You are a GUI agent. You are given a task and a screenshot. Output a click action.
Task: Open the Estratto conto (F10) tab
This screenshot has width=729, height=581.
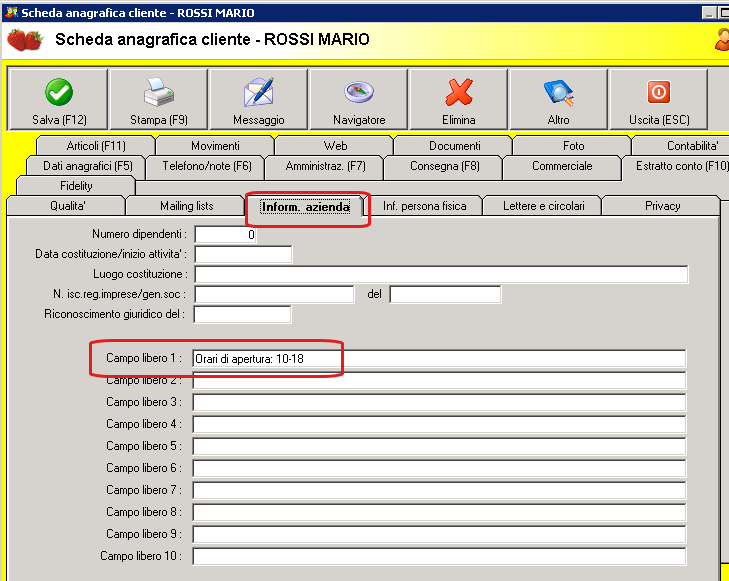pos(676,166)
